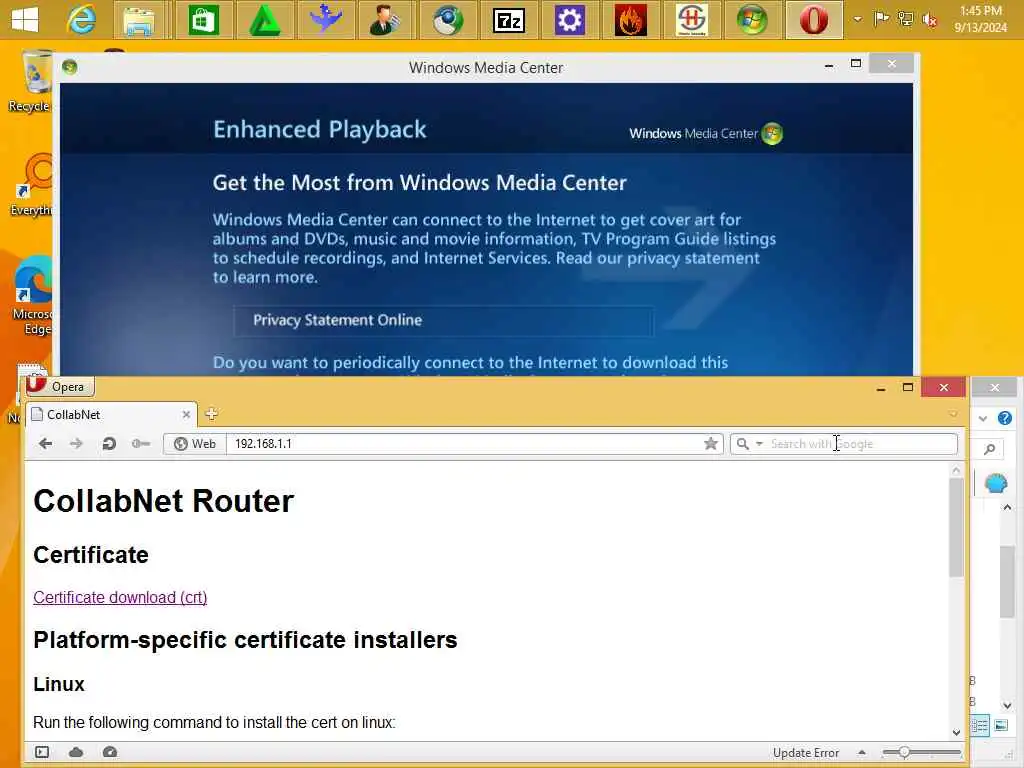Open the blue-green globe taskbar app
Screen dimensions: 1024x768
click(448, 20)
